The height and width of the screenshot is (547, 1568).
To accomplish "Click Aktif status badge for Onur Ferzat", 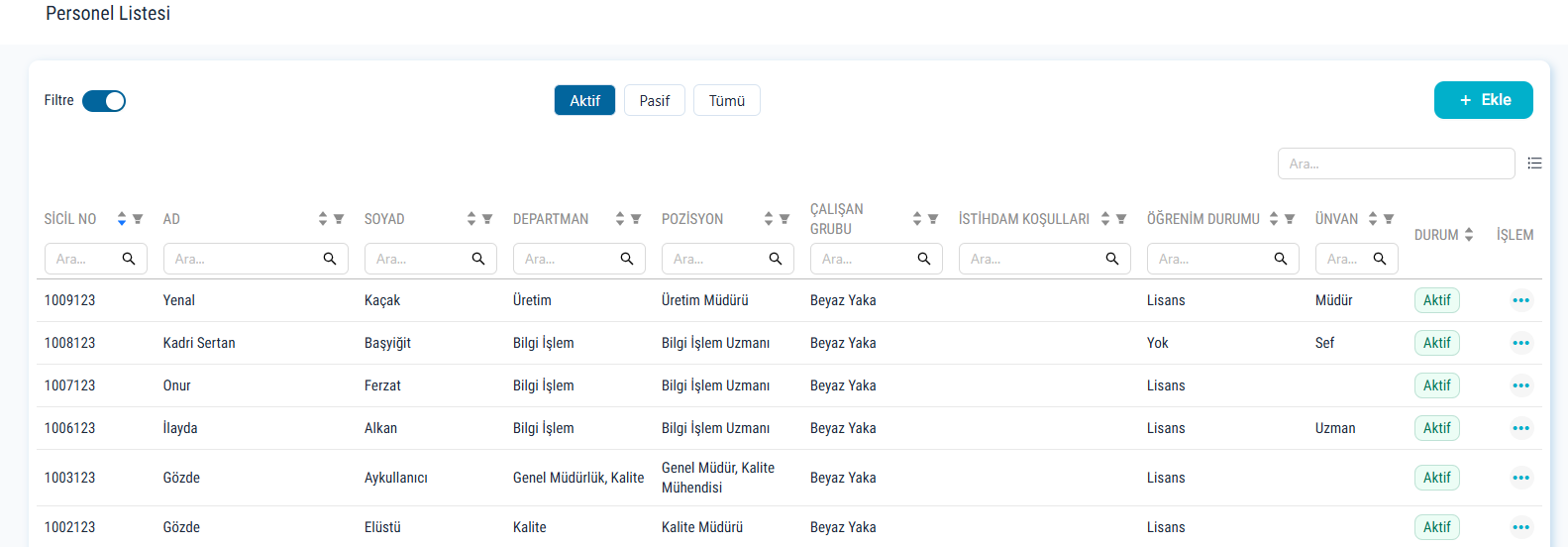I will (1437, 385).
